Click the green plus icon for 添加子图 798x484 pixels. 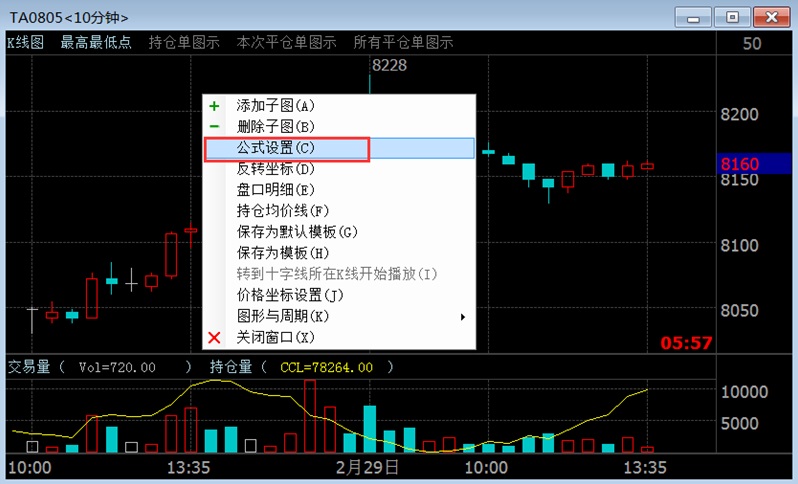(214, 106)
